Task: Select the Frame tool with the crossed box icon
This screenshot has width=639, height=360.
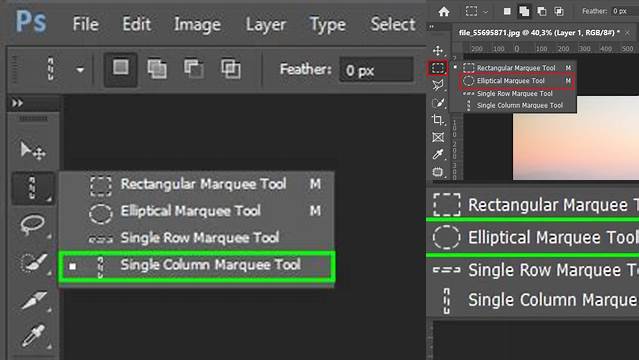Action: [438, 137]
